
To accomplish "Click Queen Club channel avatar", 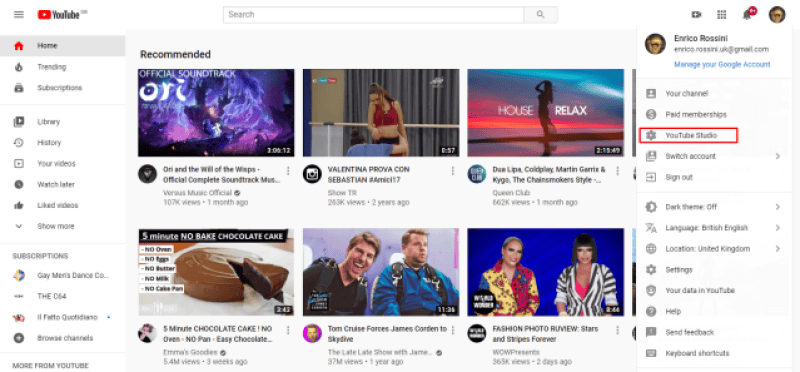I will 477,174.
